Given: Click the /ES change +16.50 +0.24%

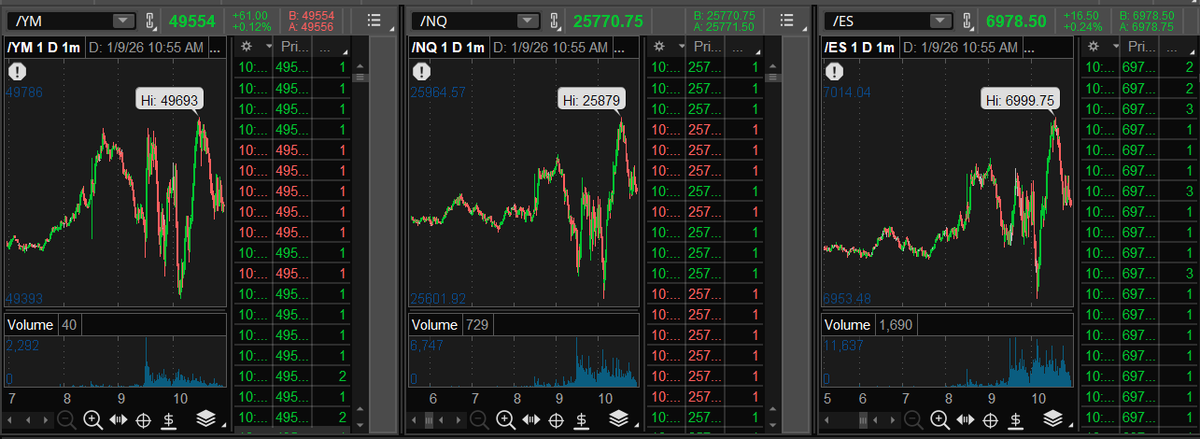Looking at the screenshot, I should click(1084, 21).
